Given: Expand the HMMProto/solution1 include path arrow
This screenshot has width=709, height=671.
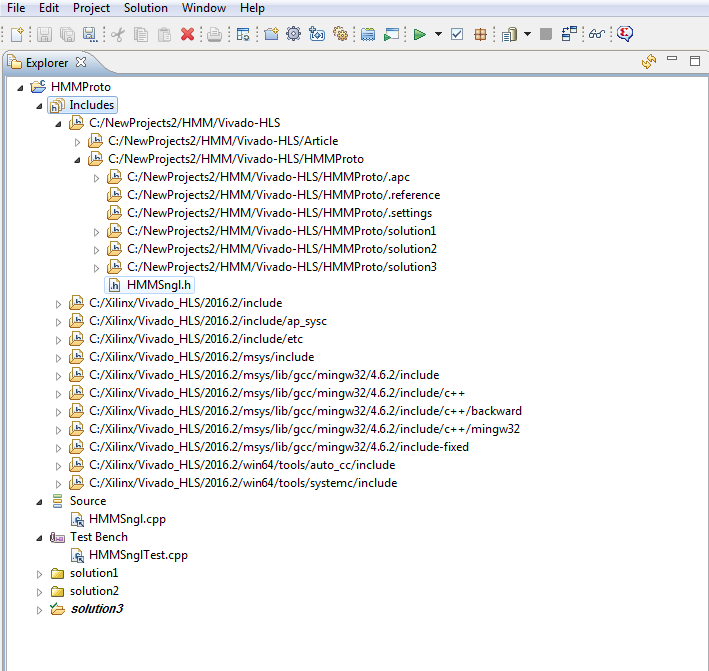Looking at the screenshot, I should pyautogui.click(x=96, y=232).
